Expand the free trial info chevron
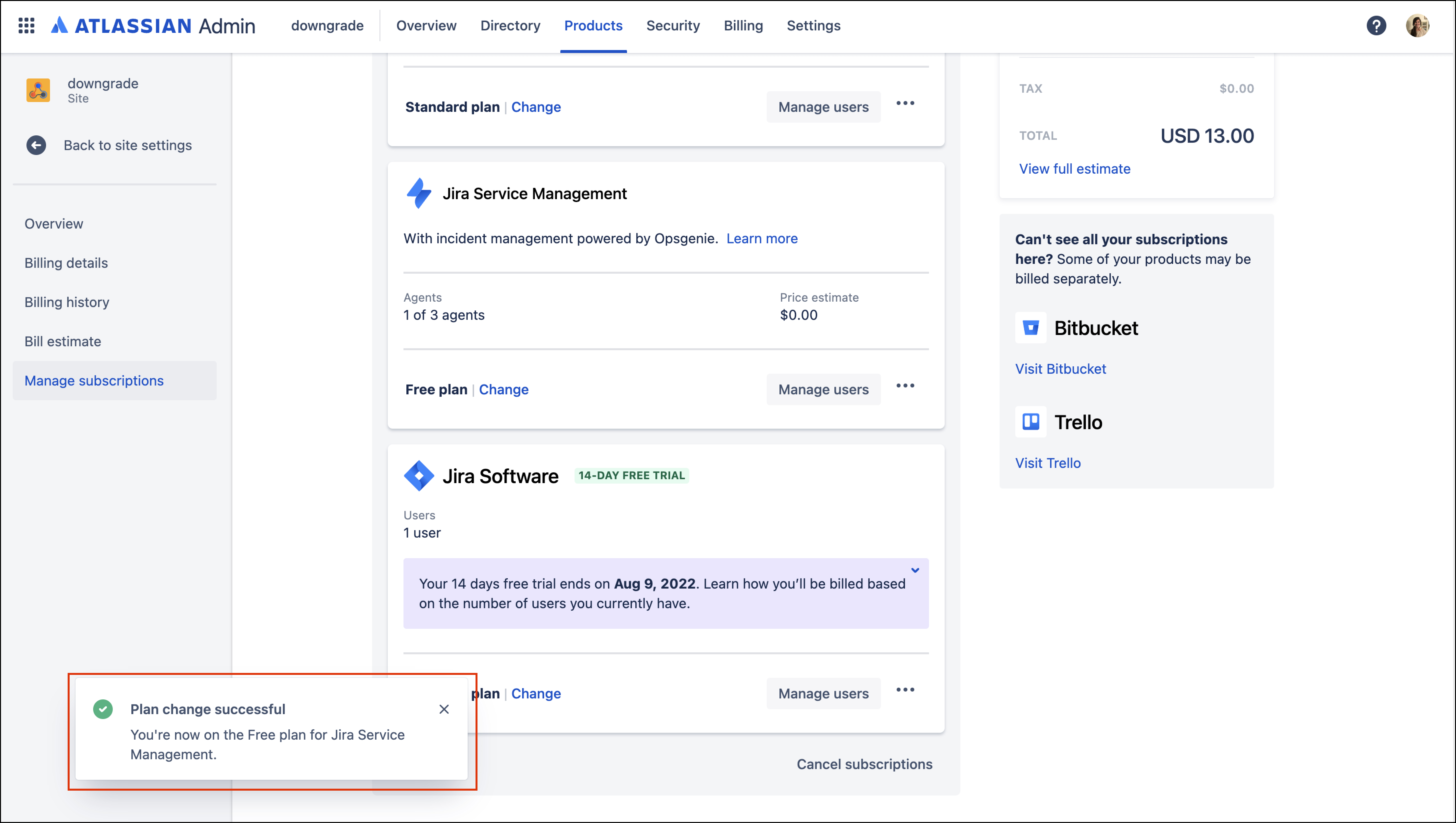 pos(915,570)
